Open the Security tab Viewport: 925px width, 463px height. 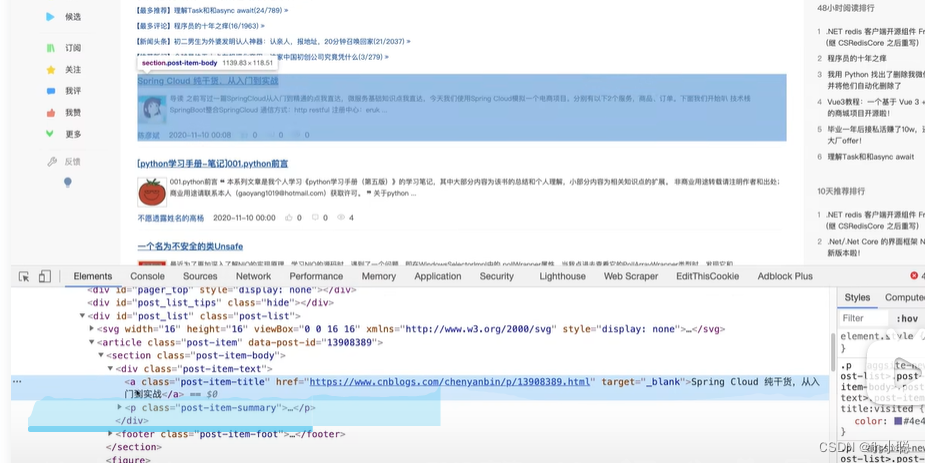pyautogui.click(x=497, y=276)
